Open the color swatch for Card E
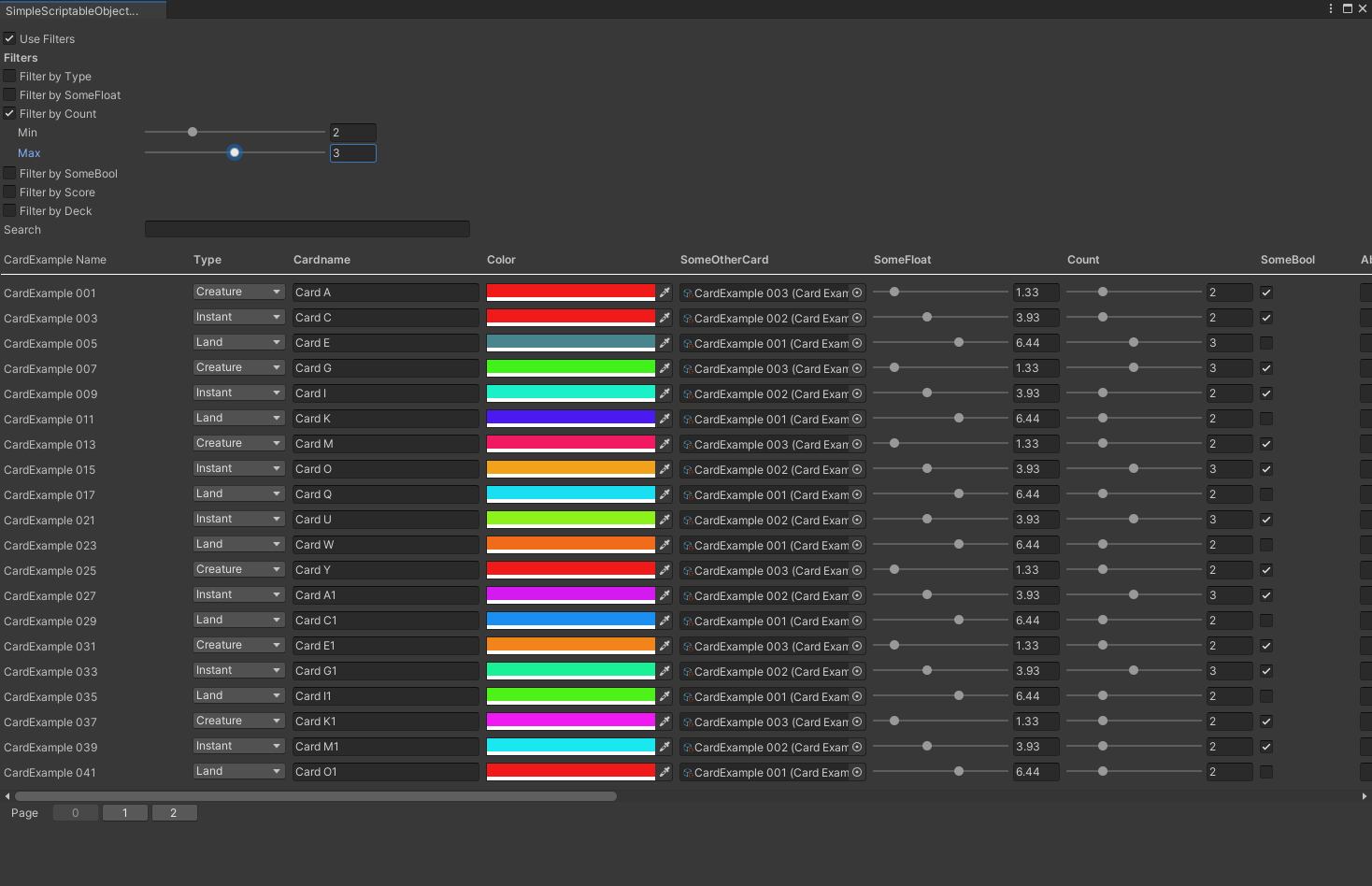The width and height of the screenshot is (1372, 886). point(571,343)
